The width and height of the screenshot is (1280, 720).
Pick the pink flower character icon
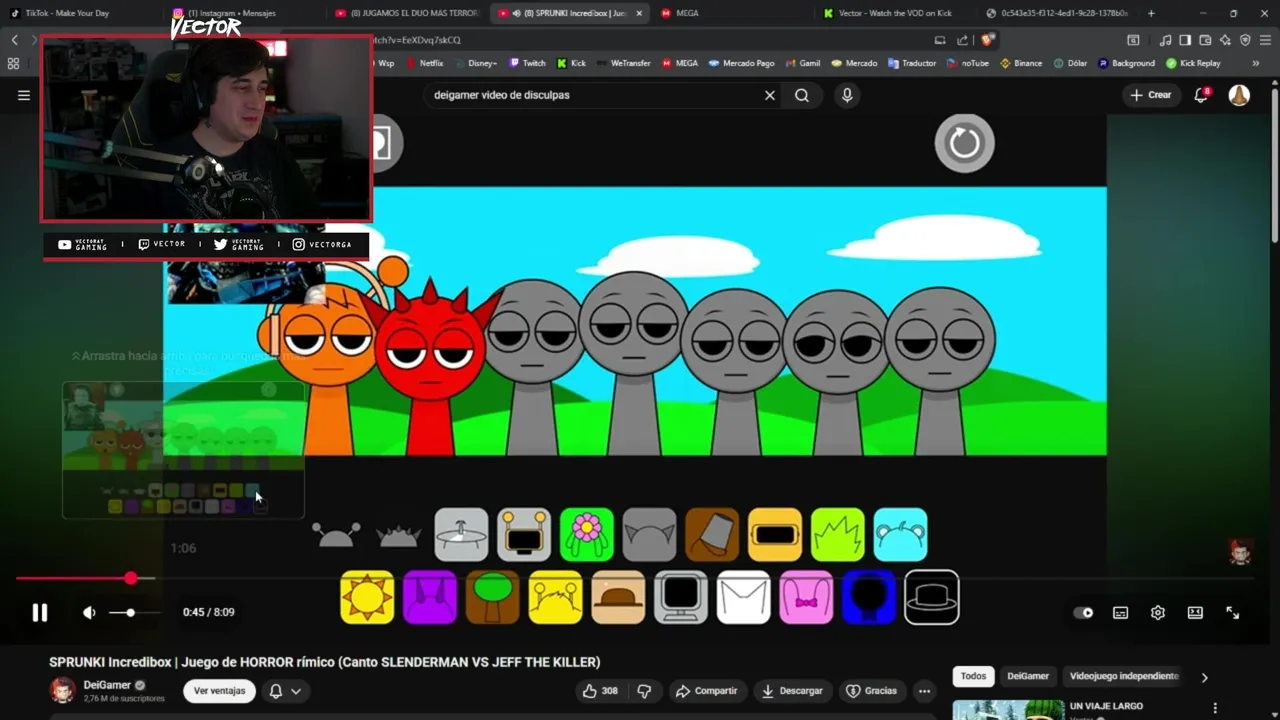click(587, 535)
